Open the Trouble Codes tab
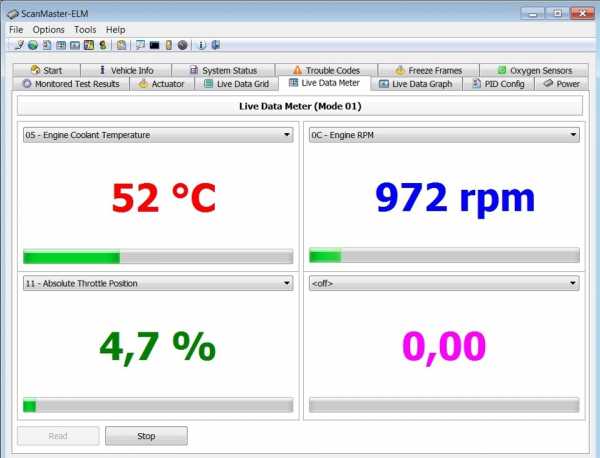The width and height of the screenshot is (600, 458). (x=326, y=70)
